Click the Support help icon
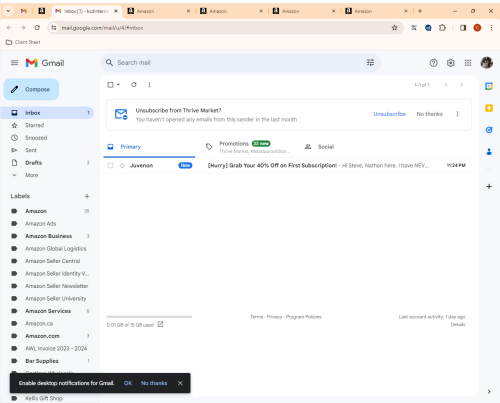This screenshot has height=403, width=500. tap(433, 63)
